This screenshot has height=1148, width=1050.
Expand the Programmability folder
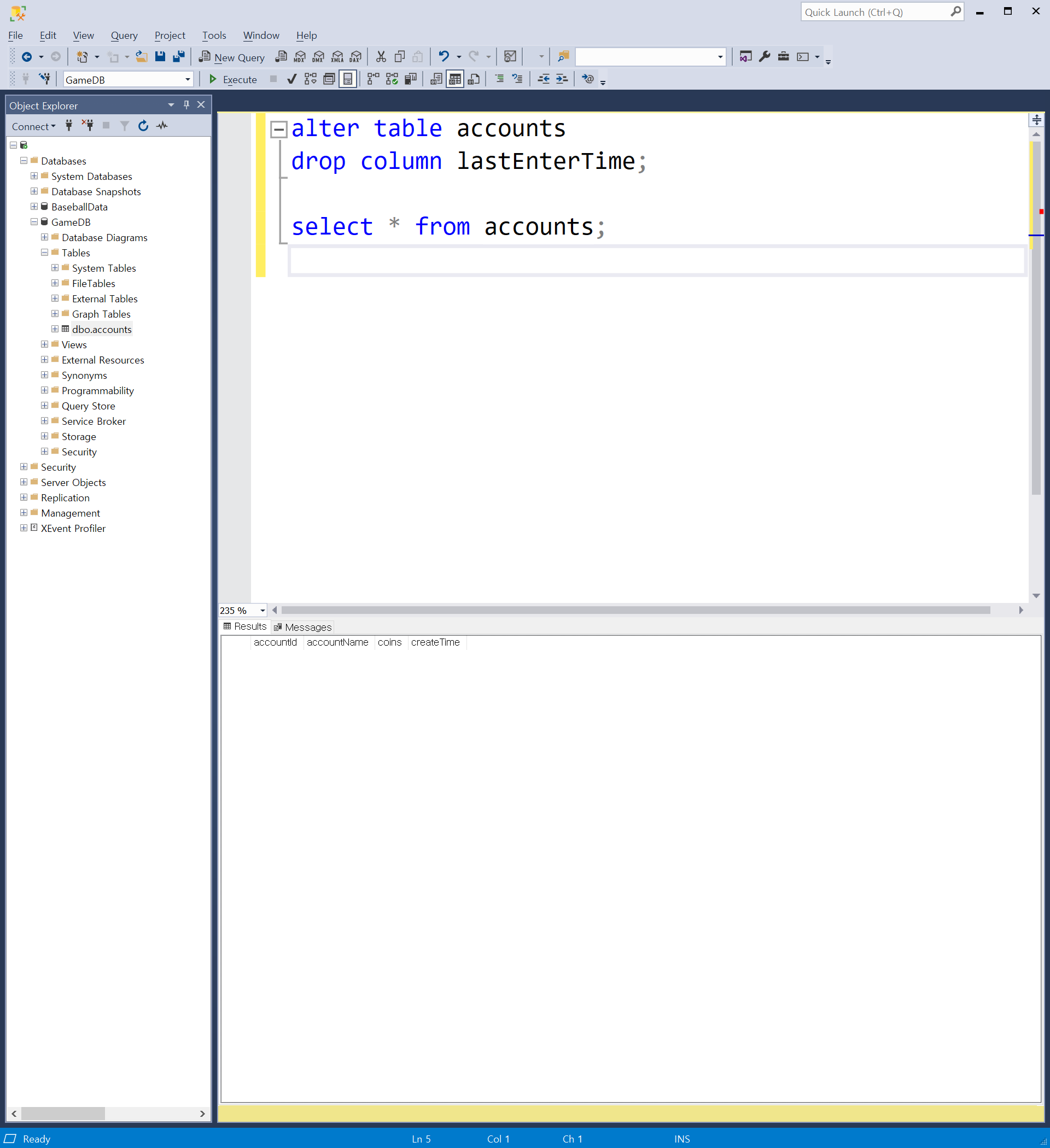(x=44, y=391)
